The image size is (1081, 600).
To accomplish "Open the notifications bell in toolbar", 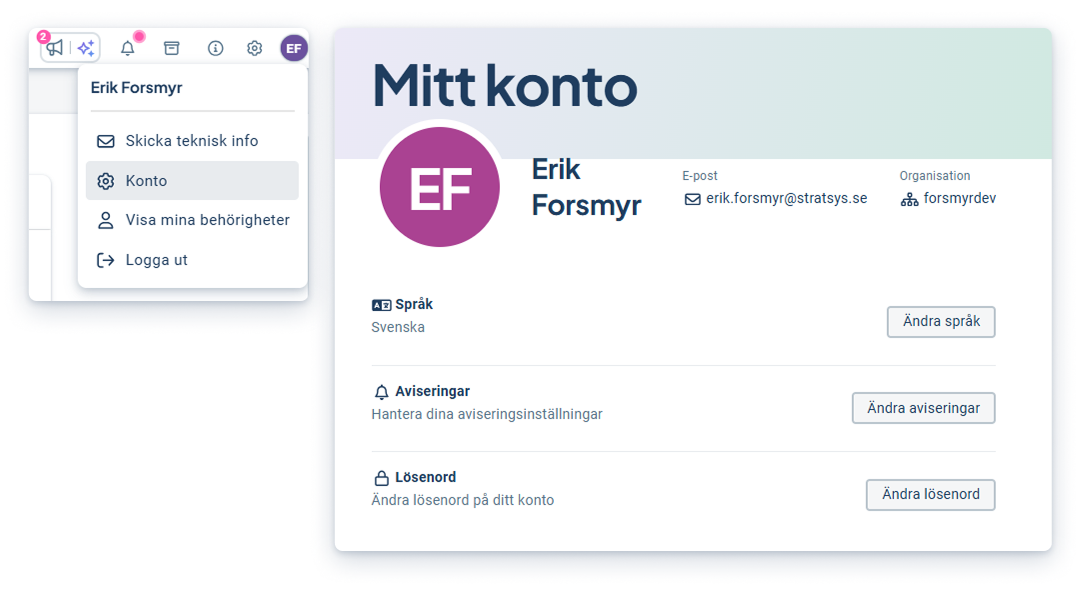I will tap(128, 48).
